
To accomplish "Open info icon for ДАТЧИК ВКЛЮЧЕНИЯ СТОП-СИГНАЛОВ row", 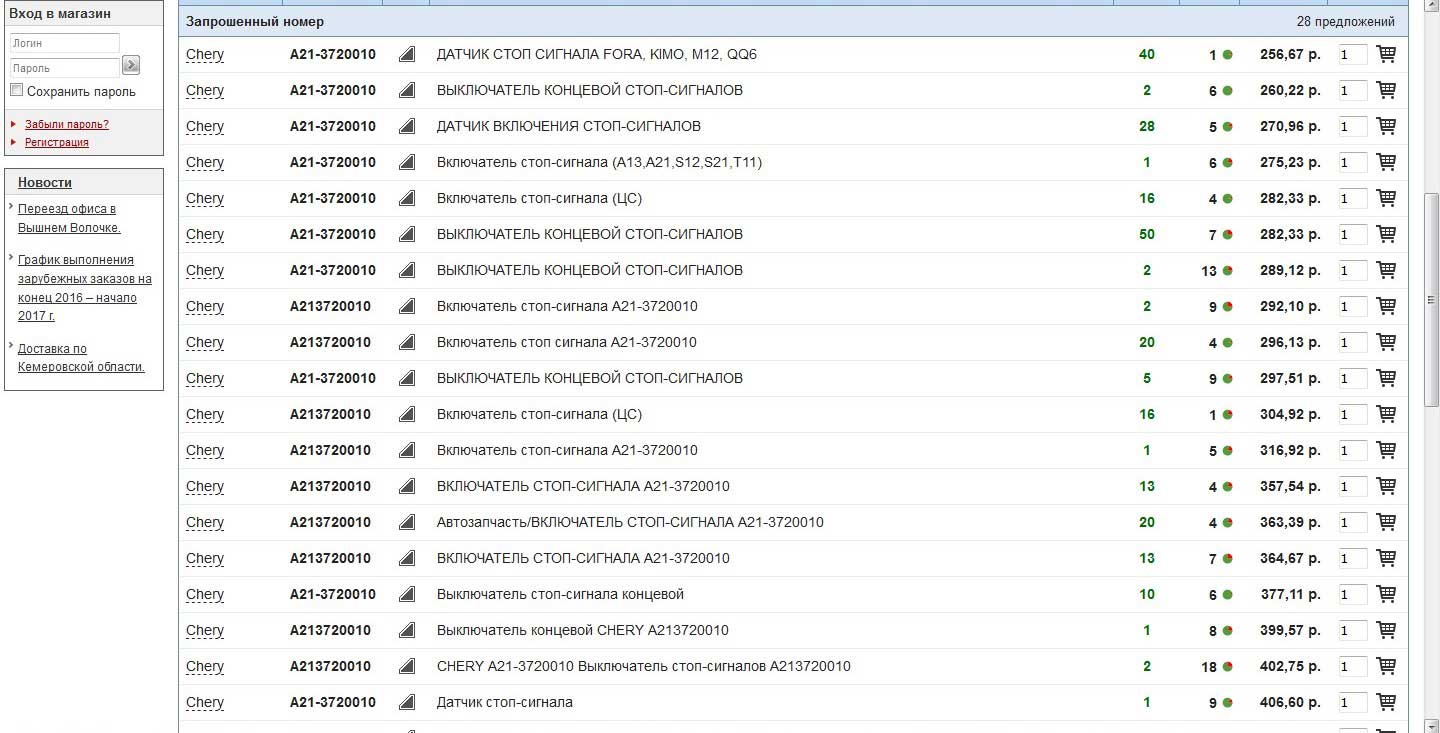I will (406, 126).
